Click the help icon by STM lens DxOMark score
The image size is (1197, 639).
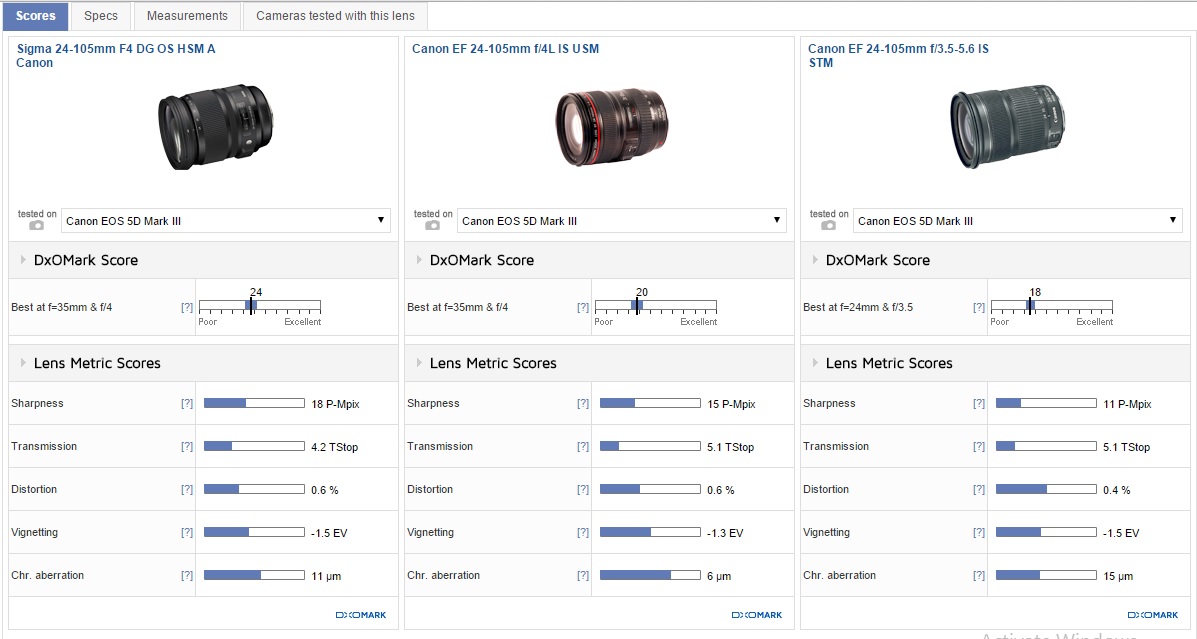tap(979, 308)
